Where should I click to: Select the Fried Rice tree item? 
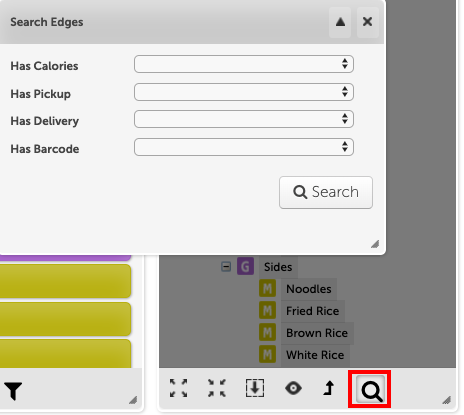pos(312,311)
